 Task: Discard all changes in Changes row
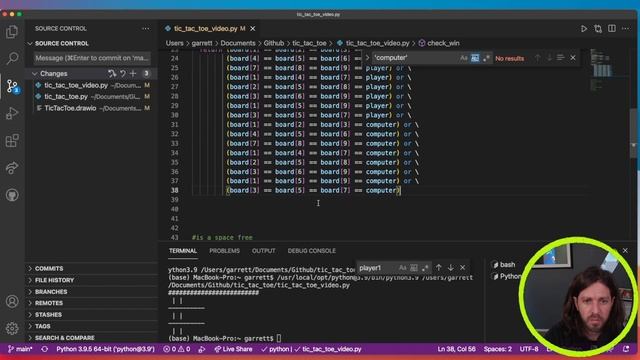(x=122, y=73)
